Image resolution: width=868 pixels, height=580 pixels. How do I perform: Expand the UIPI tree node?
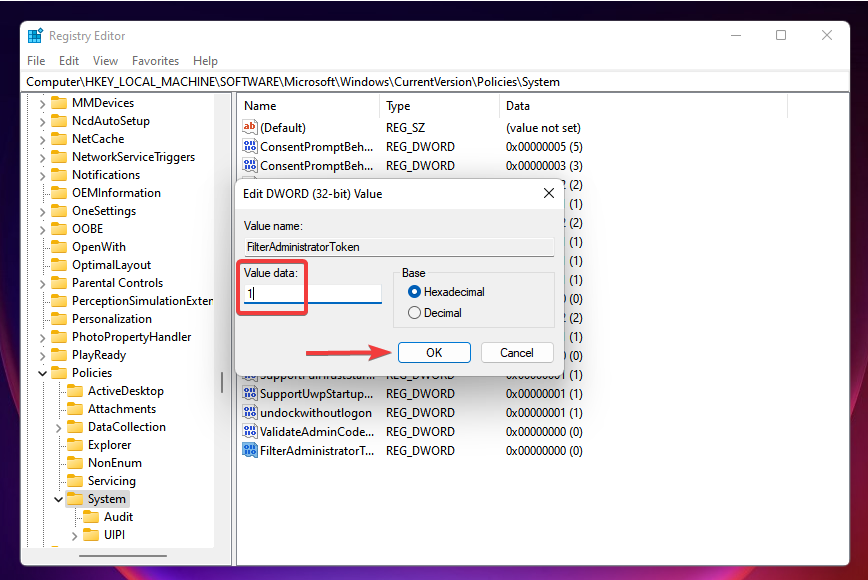75,535
